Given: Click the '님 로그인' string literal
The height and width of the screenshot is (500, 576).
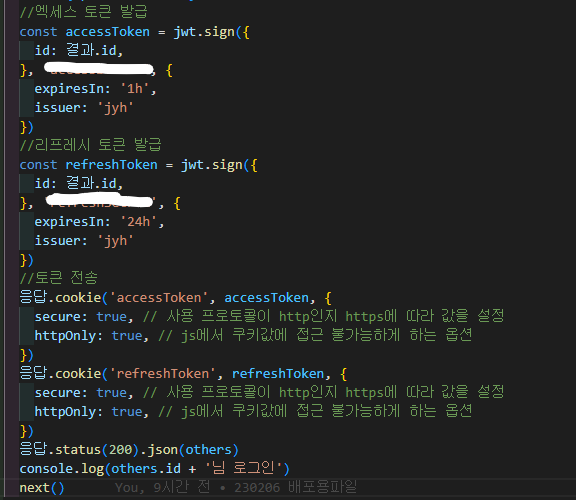Looking at the screenshot, I should [243, 468].
